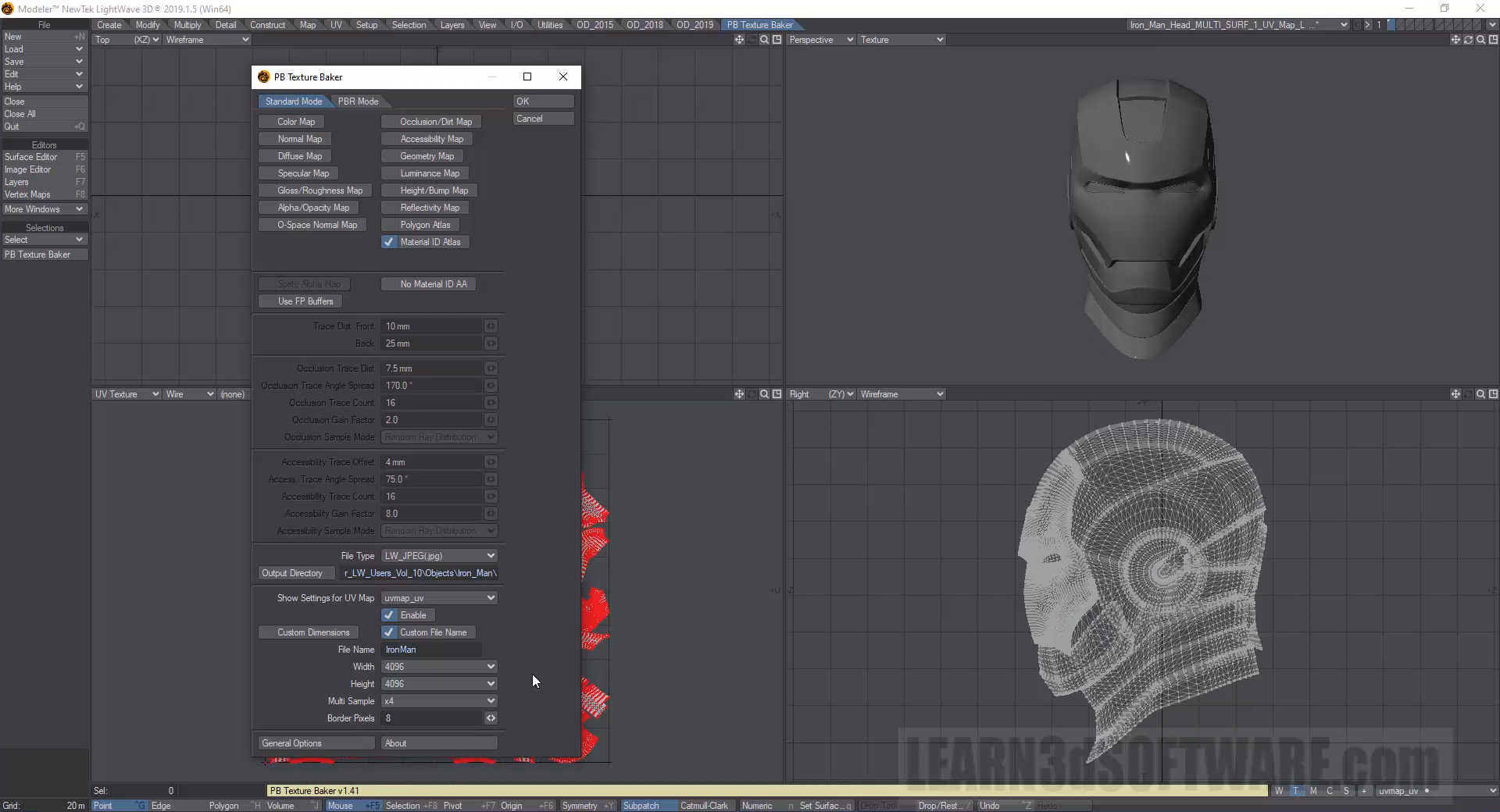1500x812 pixels.
Task: Click the Perspective viewport rotate icon
Action: pyautogui.click(x=1468, y=40)
